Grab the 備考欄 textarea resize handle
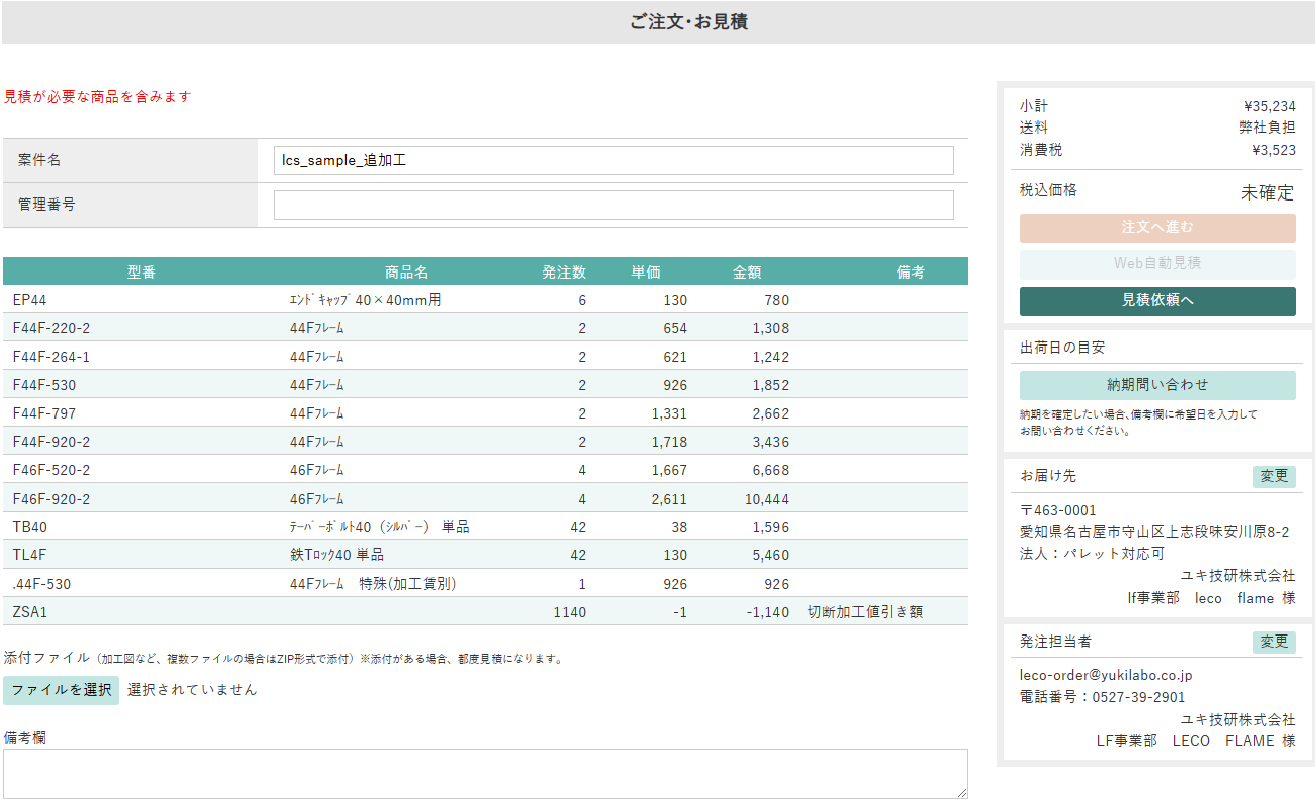The height and width of the screenshot is (806, 1315). [x=961, y=792]
